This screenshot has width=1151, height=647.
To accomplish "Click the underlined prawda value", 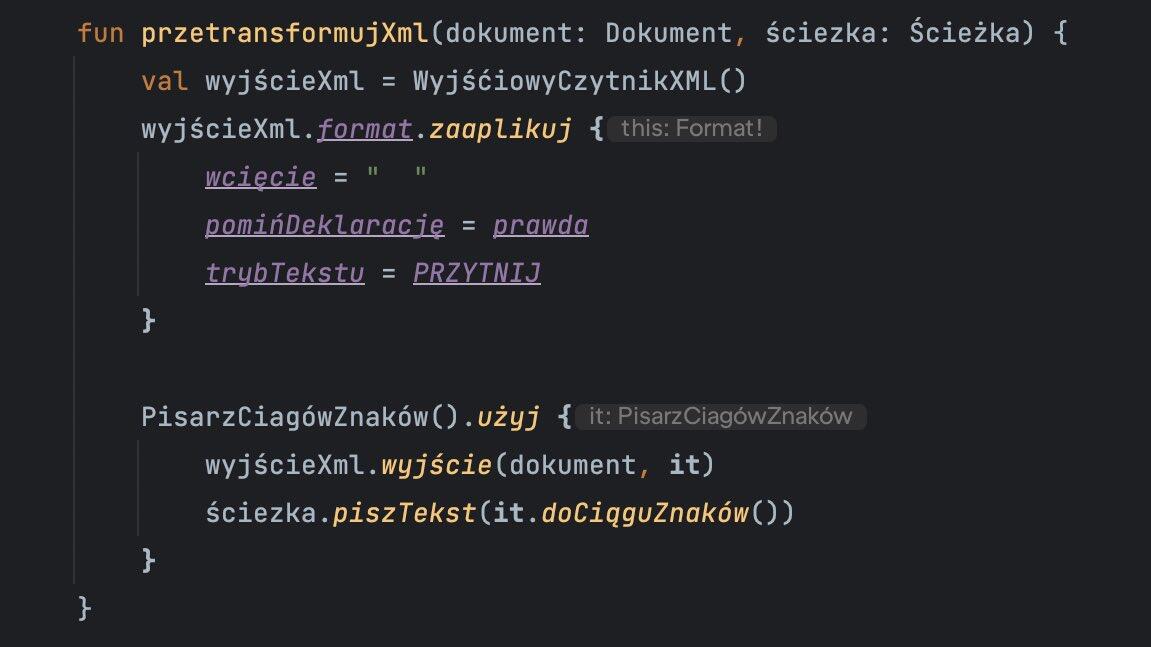I will [x=540, y=225].
